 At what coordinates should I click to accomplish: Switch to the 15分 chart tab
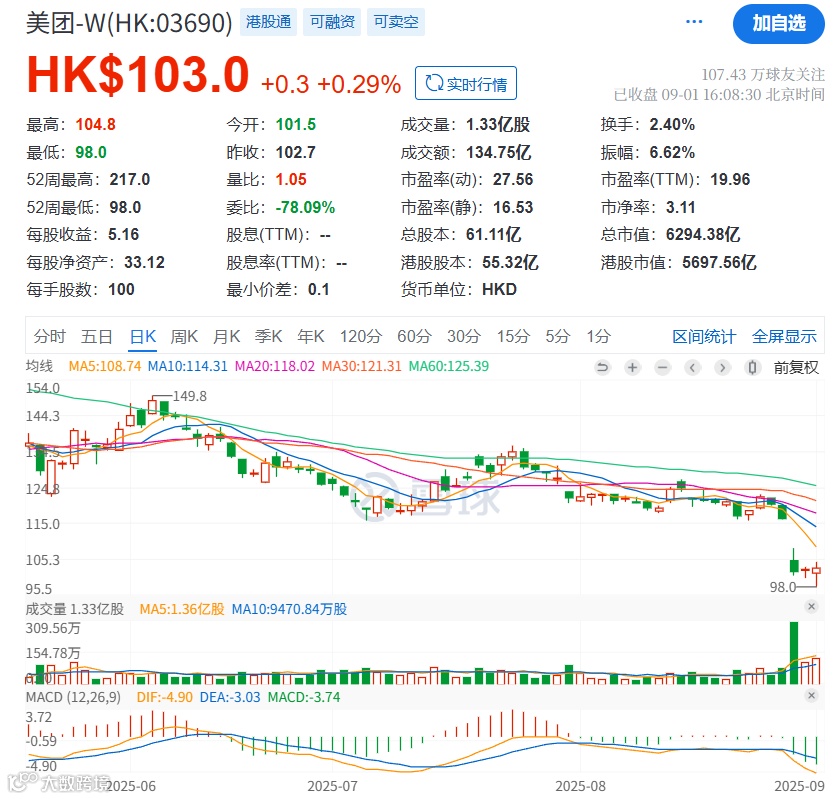[513, 336]
